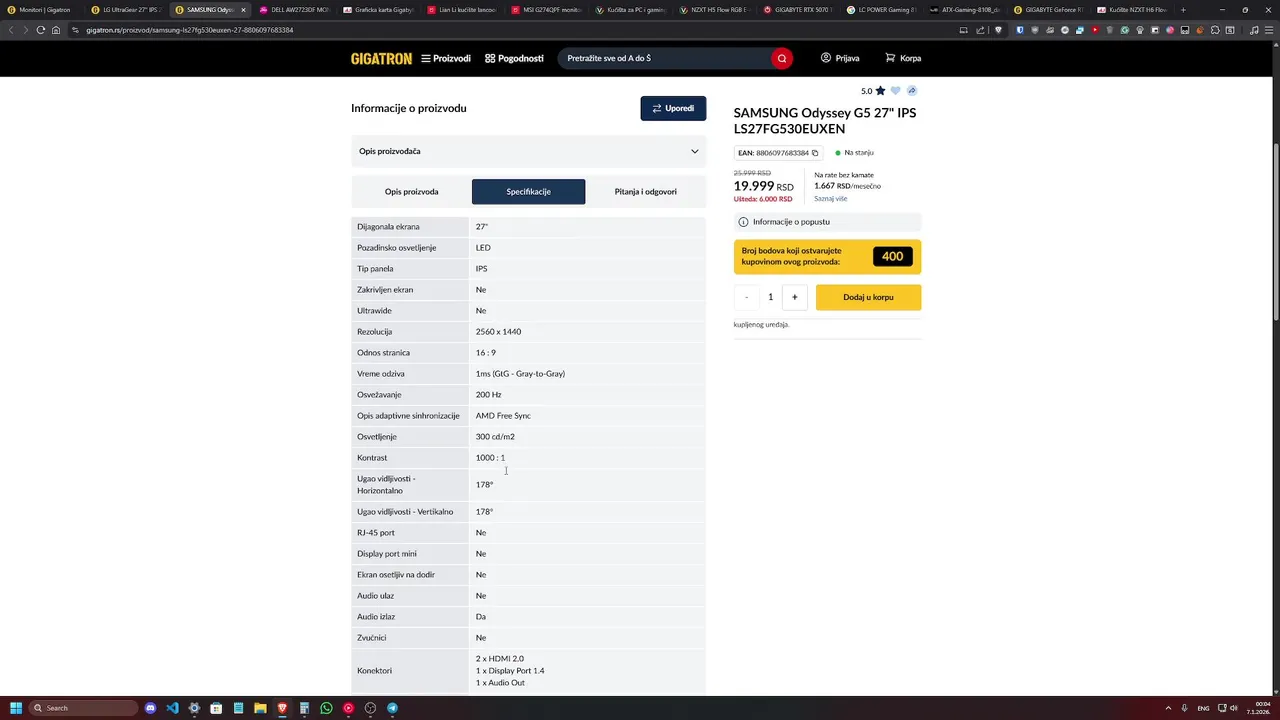1280x720 pixels.
Task: Click the red search magnifier button
Action: point(782,58)
